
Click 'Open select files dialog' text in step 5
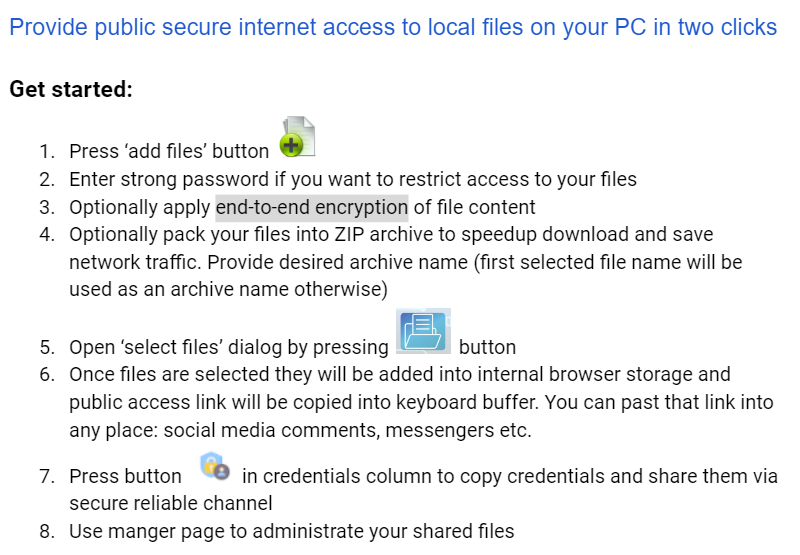(229, 347)
